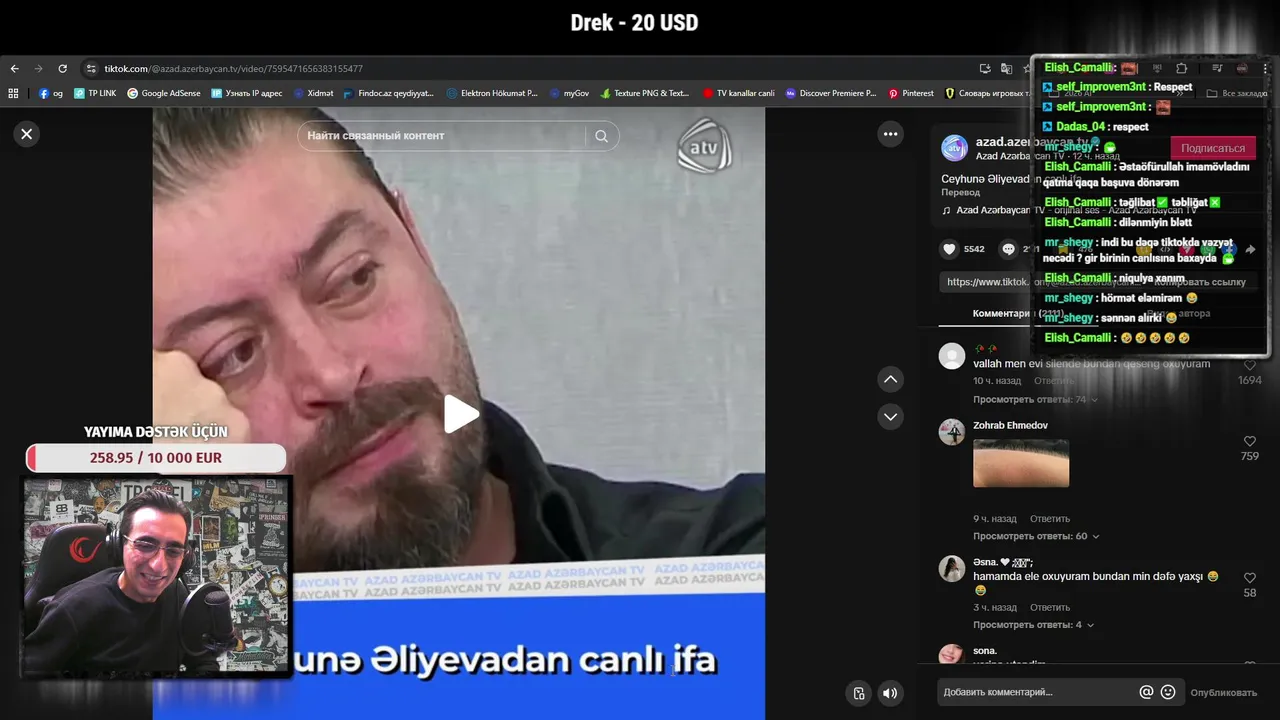Go to the previous video arrow
The image size is (1280, 720).
pyautogui.click(x=890, y=379)
